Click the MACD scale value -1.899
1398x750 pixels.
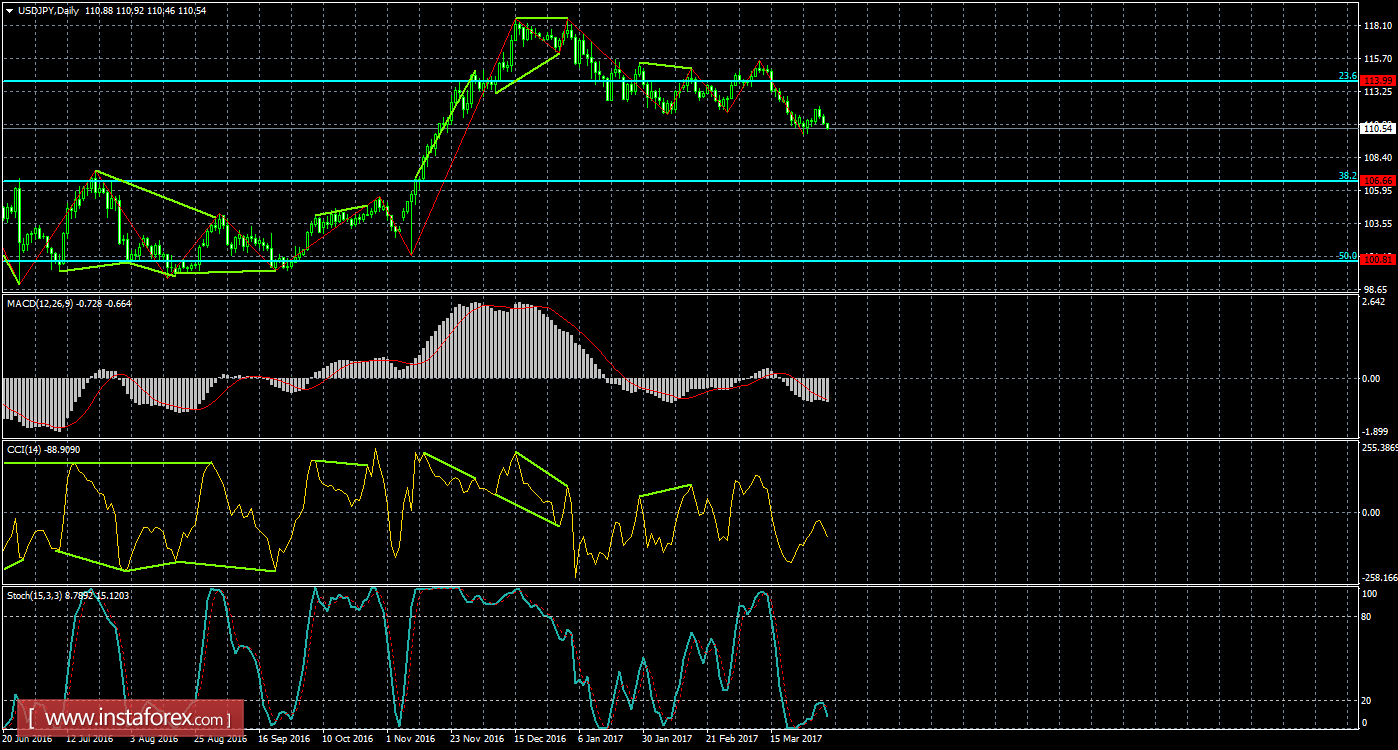[1376, 433]
